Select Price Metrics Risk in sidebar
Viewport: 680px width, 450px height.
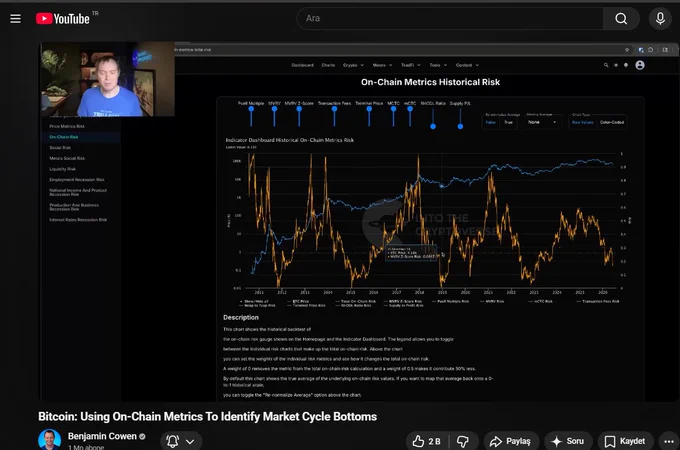(67, 126)
